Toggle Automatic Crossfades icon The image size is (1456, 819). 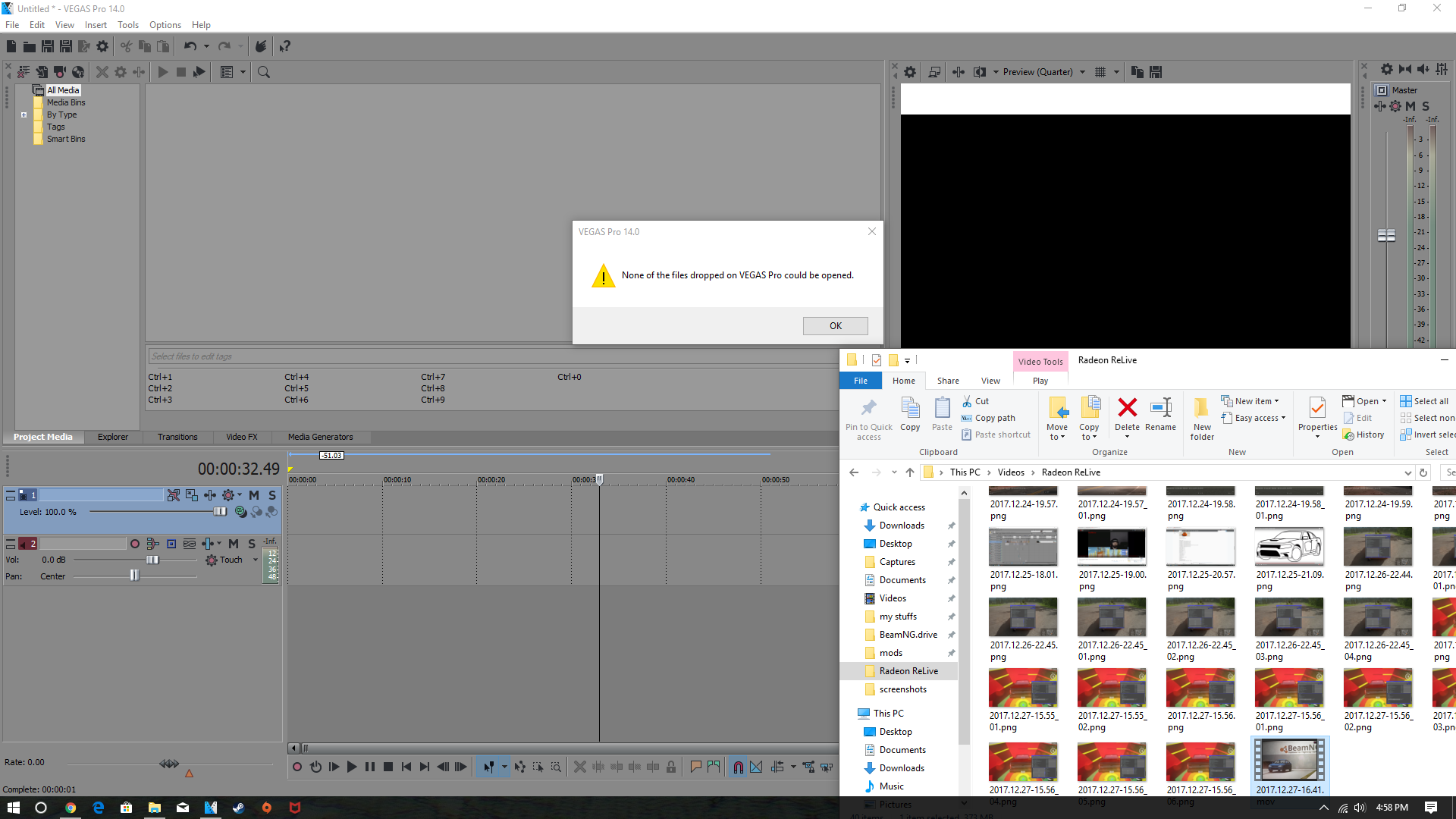point(756,767)
